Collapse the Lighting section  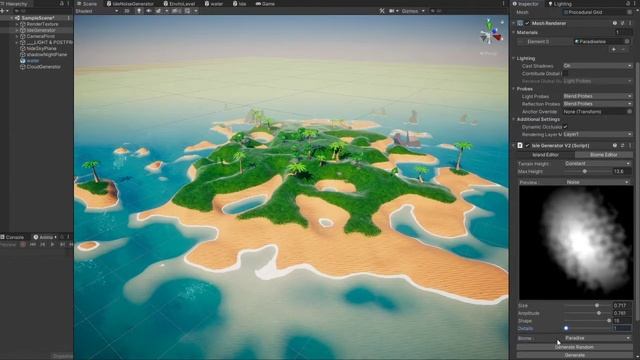pyautogui.click(x=513, y=58)
